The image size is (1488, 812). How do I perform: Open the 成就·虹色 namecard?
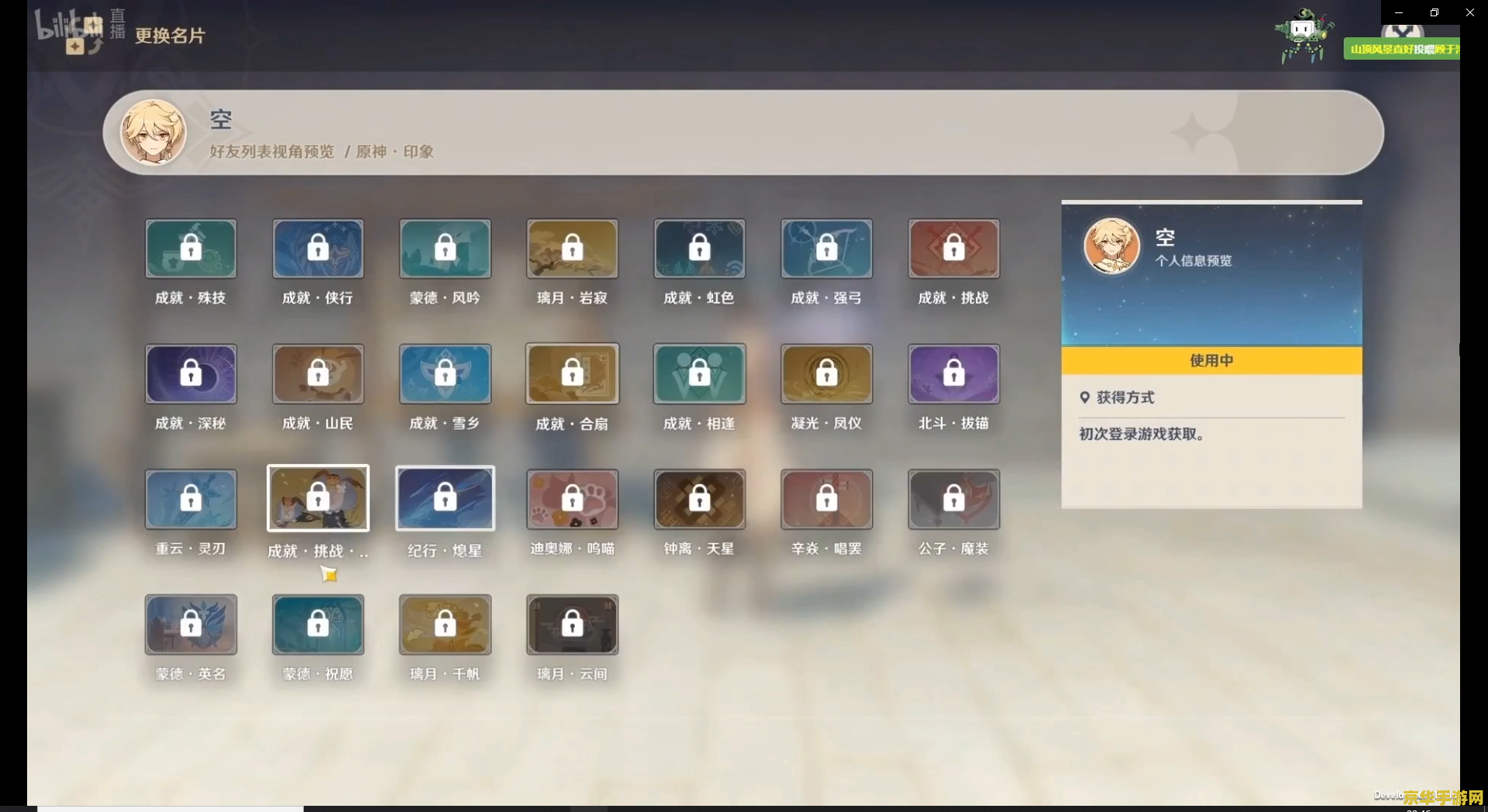point(699,249)
